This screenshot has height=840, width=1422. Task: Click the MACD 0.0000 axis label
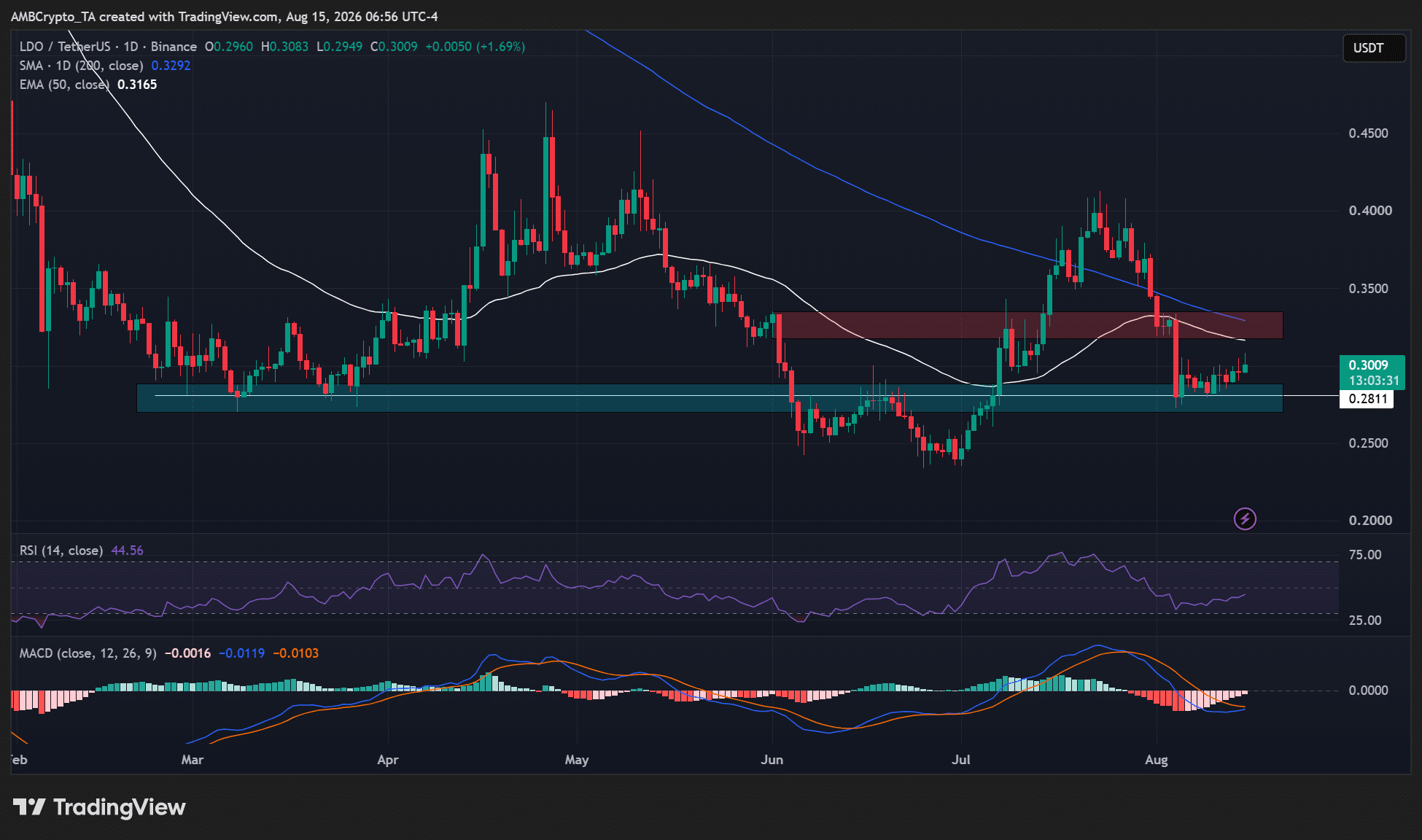(x=1368, y=691)
